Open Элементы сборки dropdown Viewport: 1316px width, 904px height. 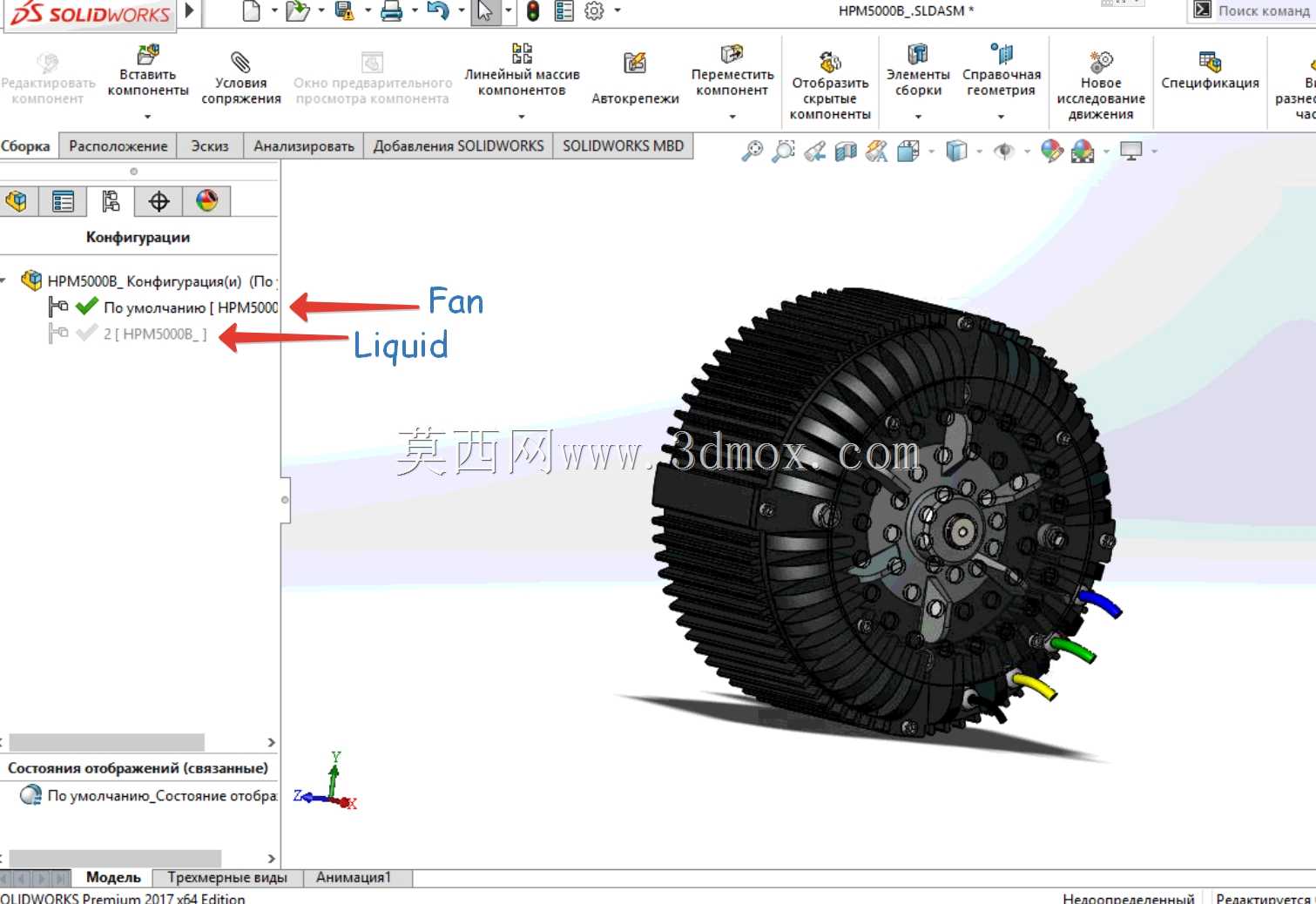tap(918, 117)
